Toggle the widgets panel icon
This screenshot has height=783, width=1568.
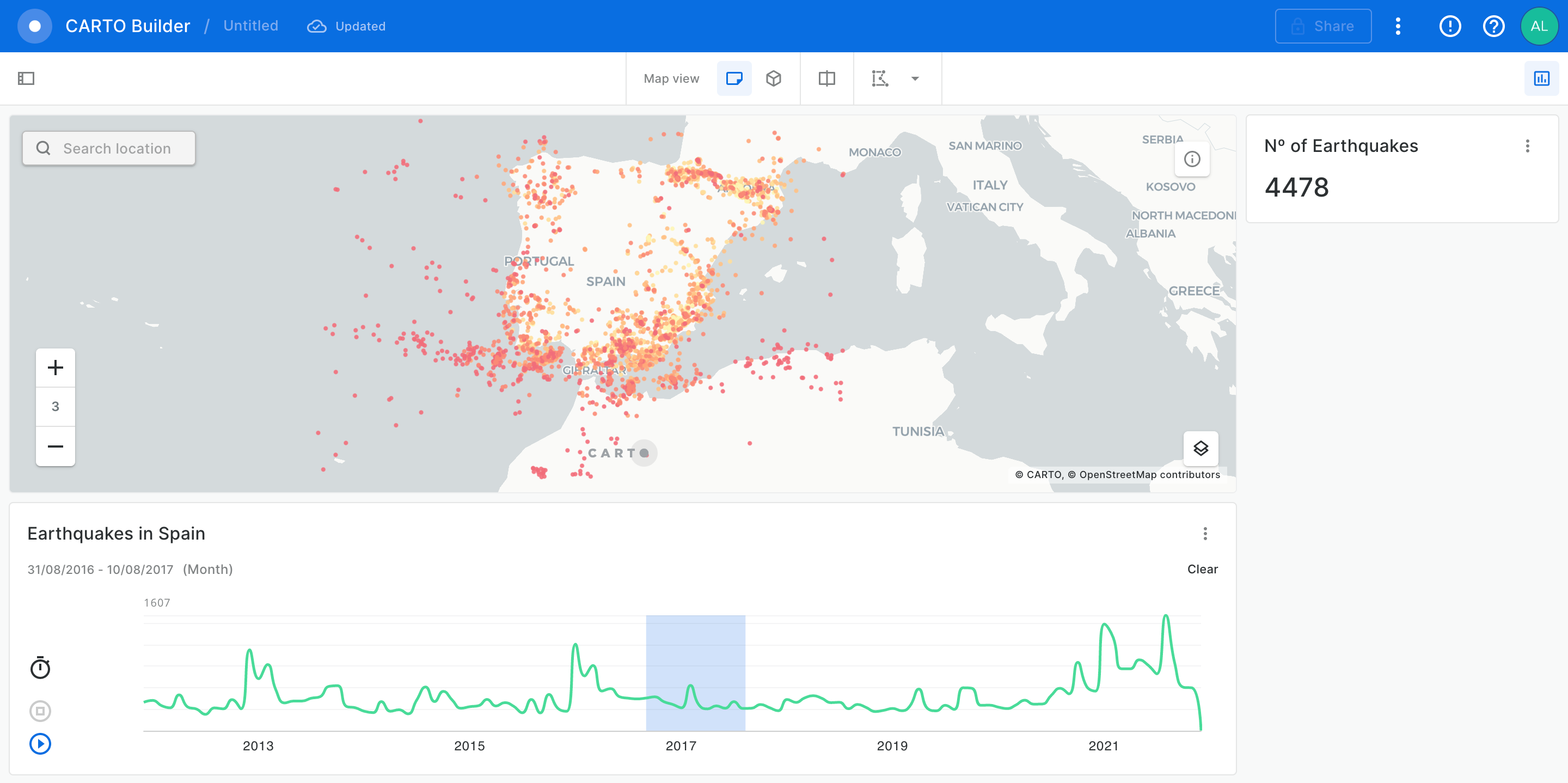coord(1541,78)
